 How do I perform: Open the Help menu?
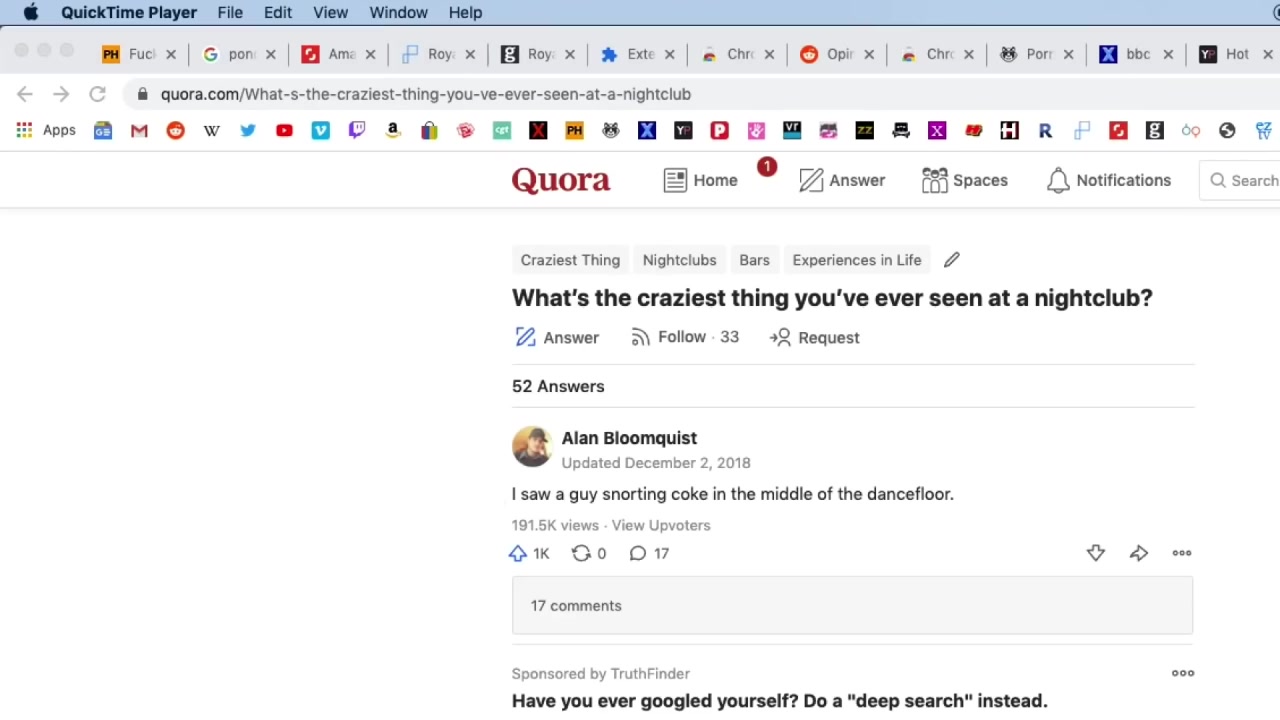(465, 12)
